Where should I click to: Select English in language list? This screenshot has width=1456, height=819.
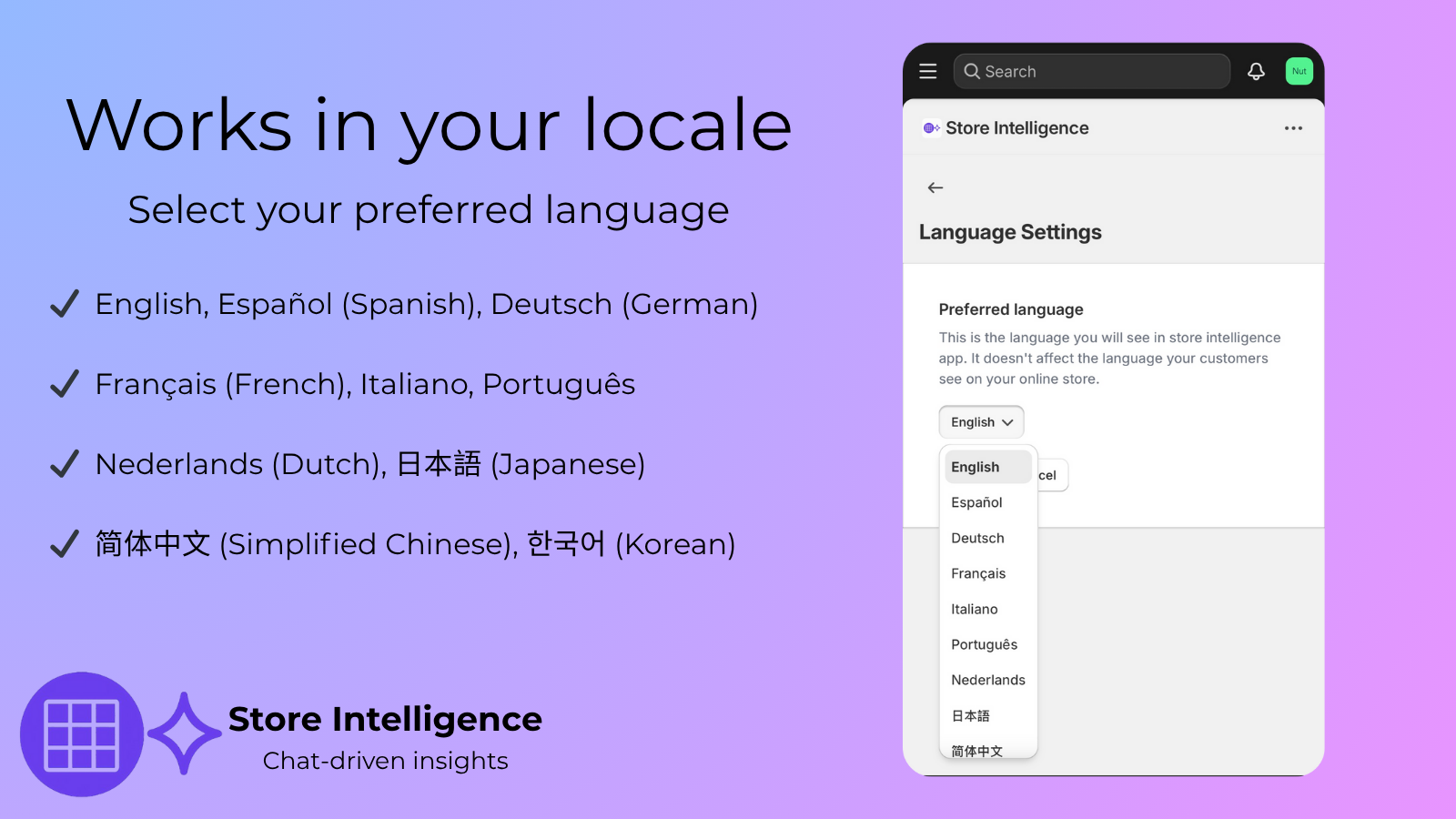pyautogui.click(x=988, y=467)
